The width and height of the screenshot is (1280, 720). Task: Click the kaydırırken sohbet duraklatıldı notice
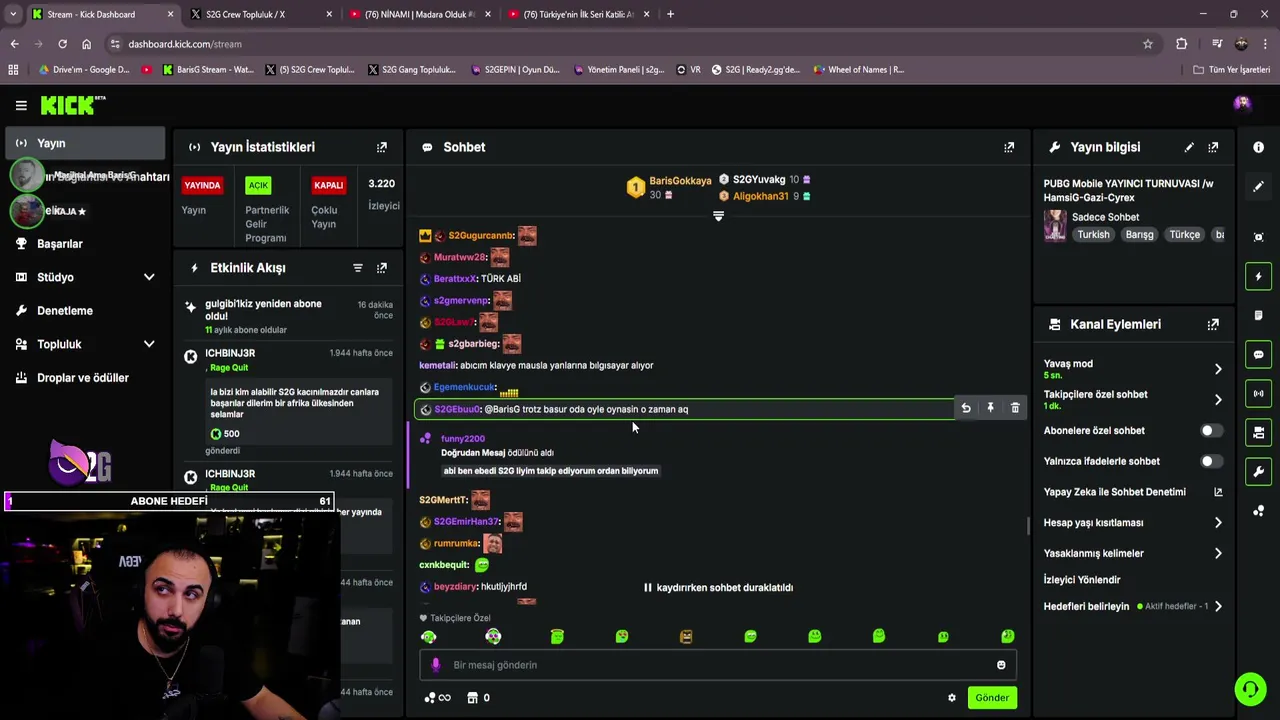click(x=718, y=588)
